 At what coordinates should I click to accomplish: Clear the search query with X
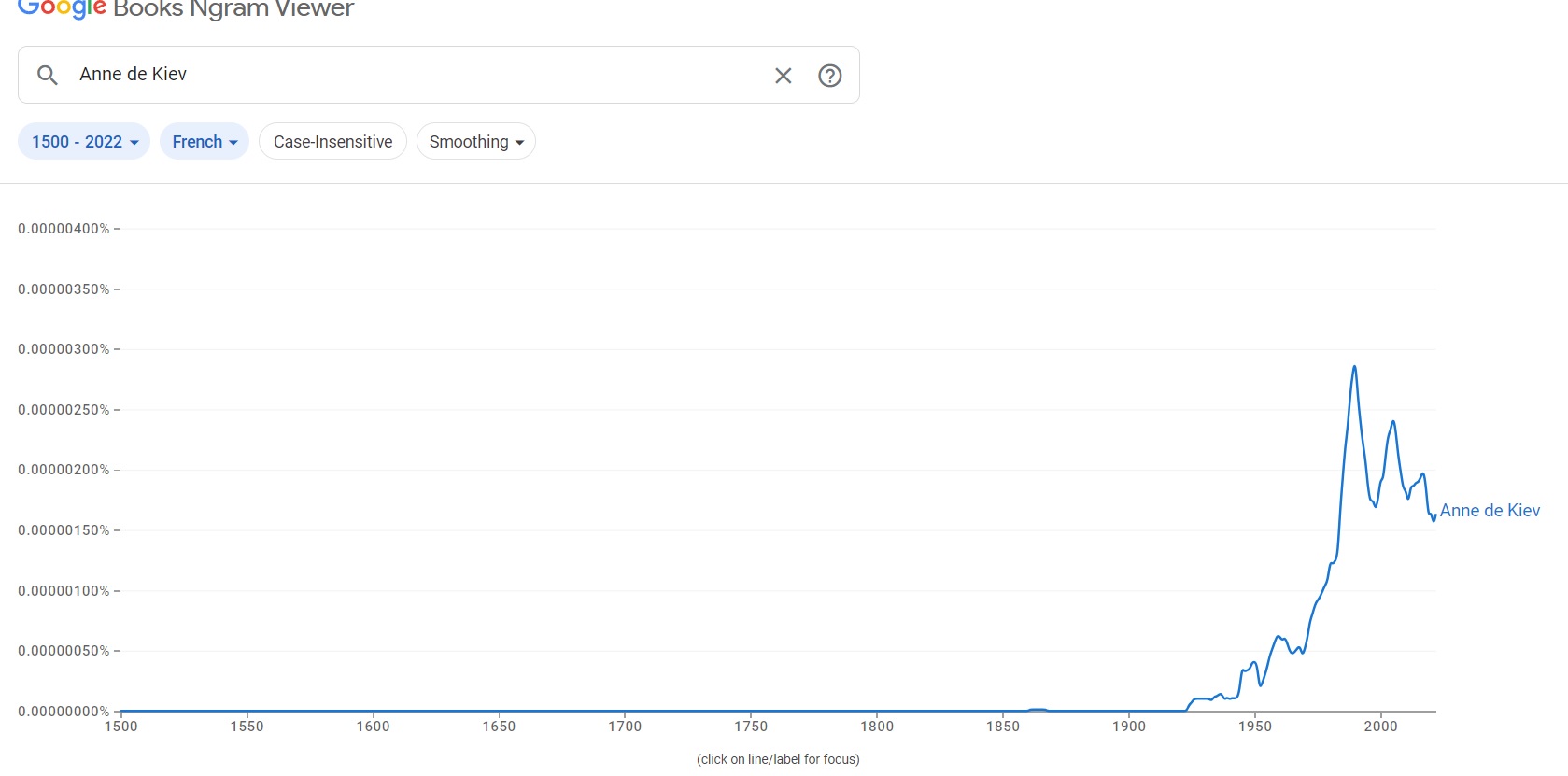tap(783, 76)
